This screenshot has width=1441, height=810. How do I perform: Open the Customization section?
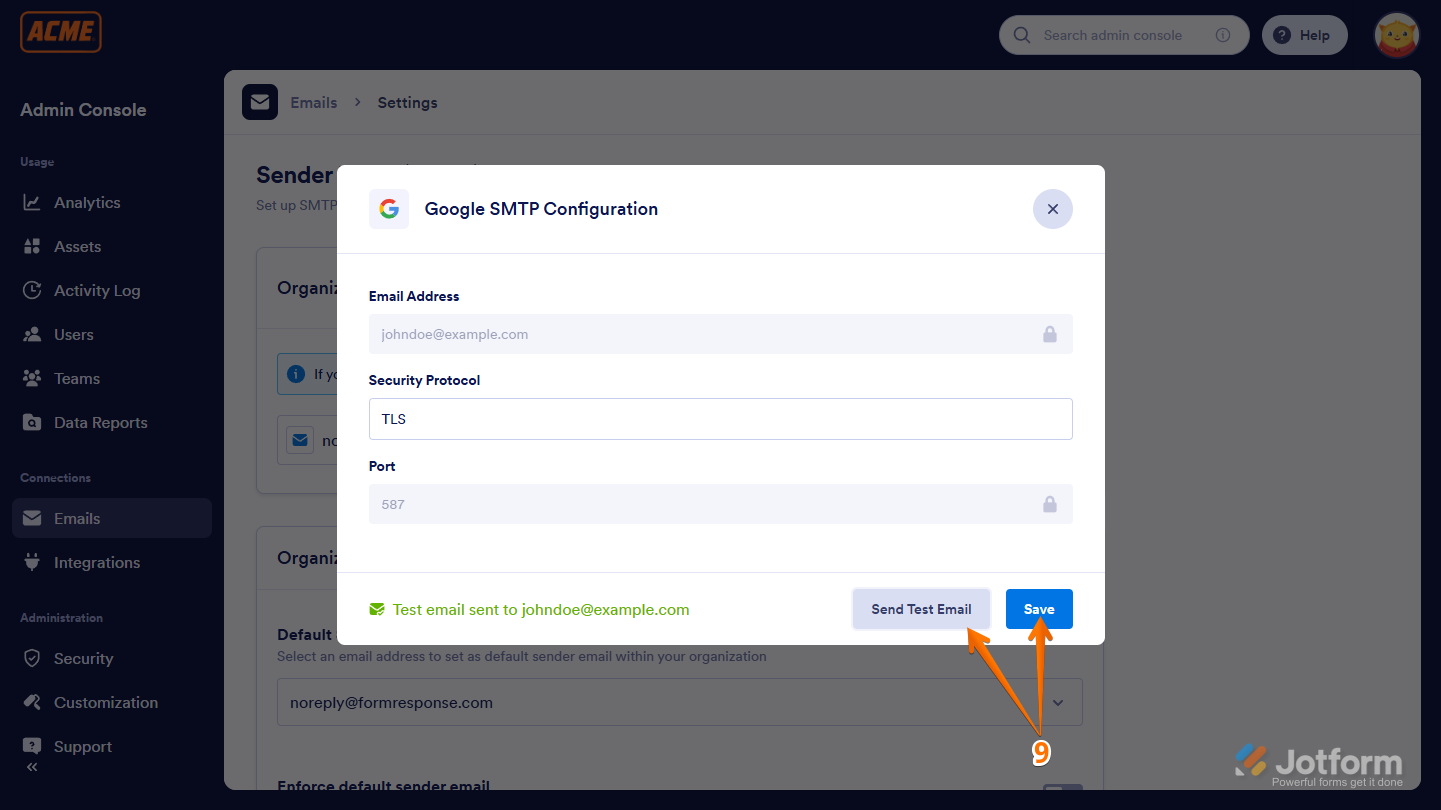[x=33, y=702]
